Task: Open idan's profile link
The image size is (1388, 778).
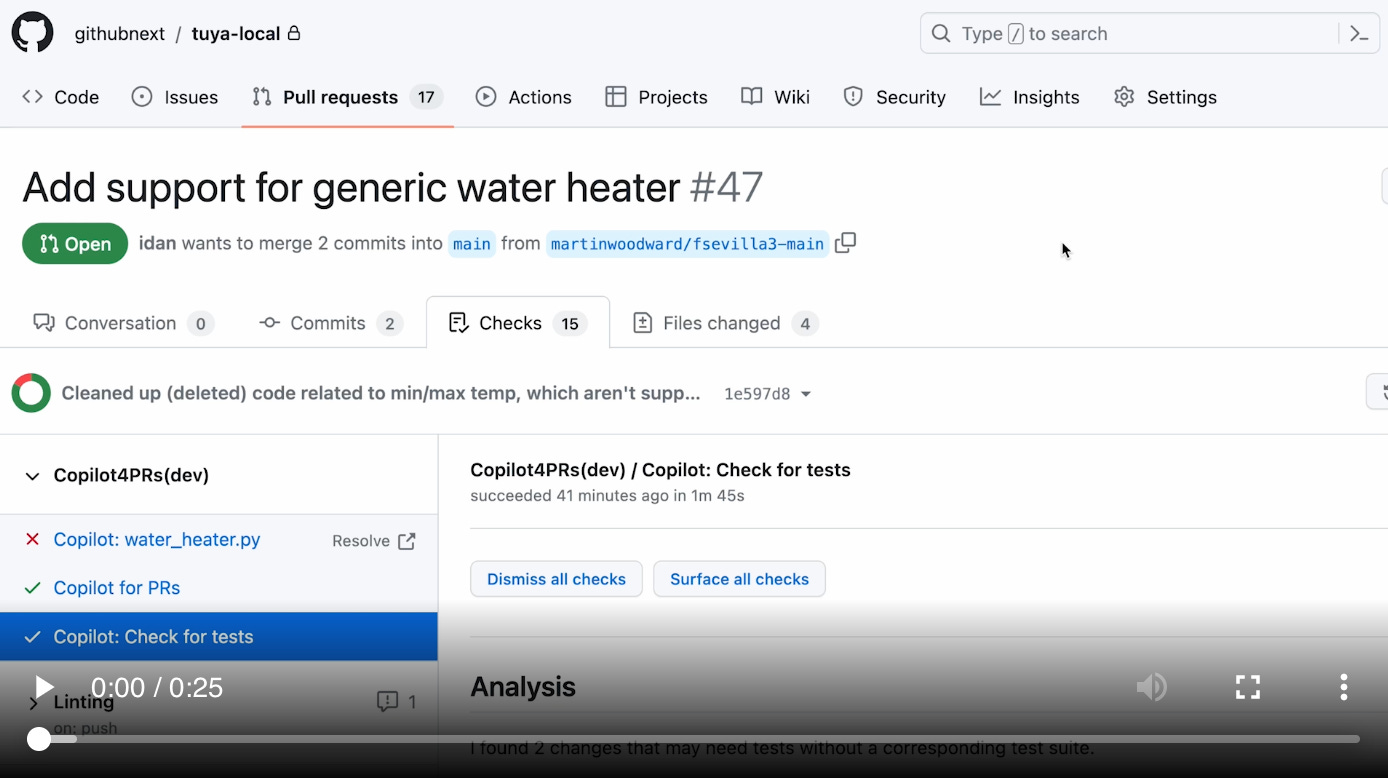Action: click(157, 243)
